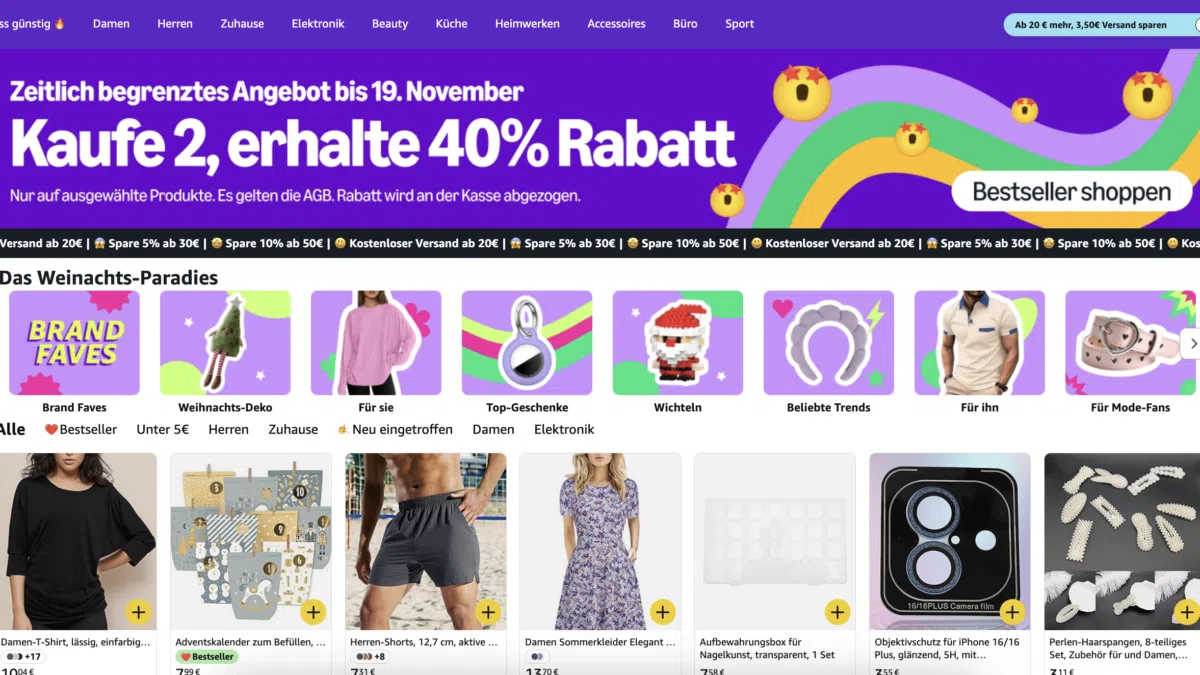1200x675 pixels.
Task: Open the Top-Geschenke category tile
Action: point(527,352)
